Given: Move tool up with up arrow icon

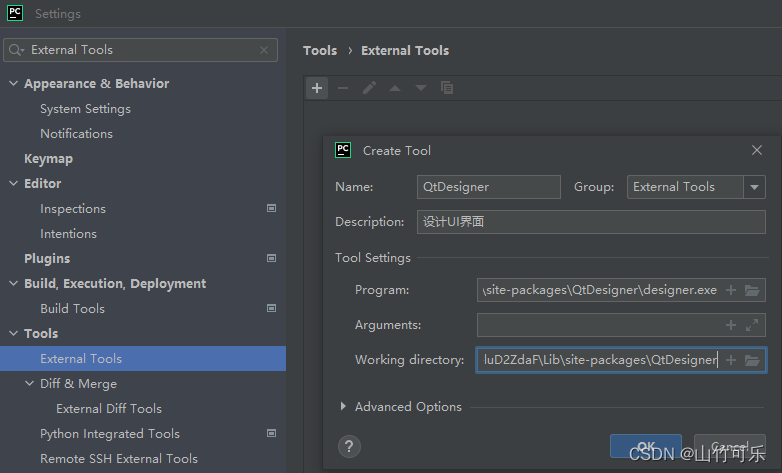Looking at the screenshot, I should (395, 88).
